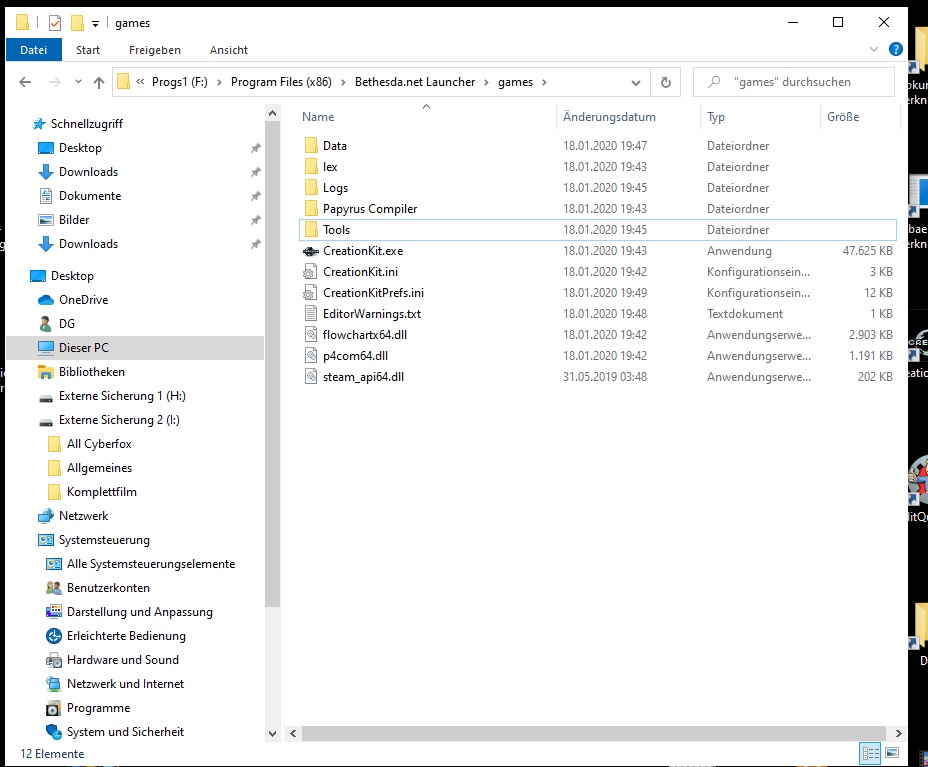Open address bar history dropdown arrow

tap(635, 82)
